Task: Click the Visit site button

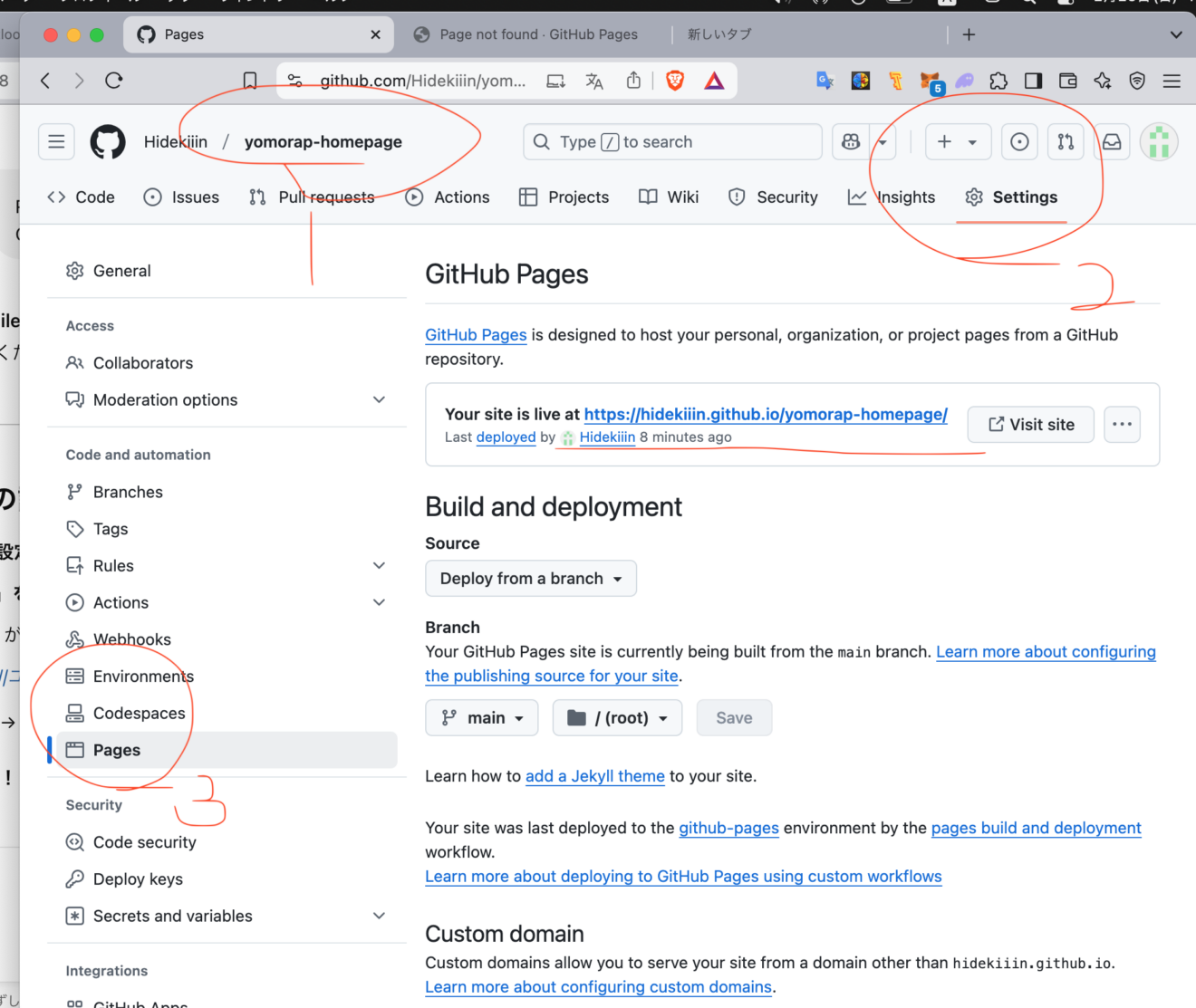Action: (x=1030, y=424)
